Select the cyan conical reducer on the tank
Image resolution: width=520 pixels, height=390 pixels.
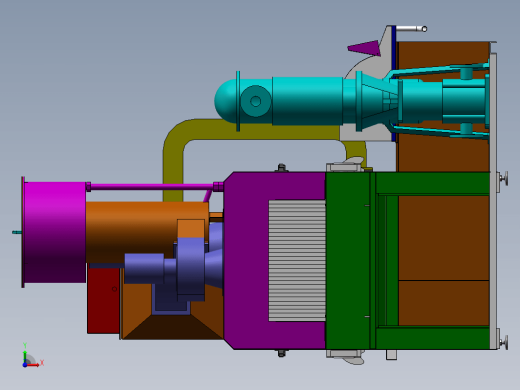click(x=378, y=101)
